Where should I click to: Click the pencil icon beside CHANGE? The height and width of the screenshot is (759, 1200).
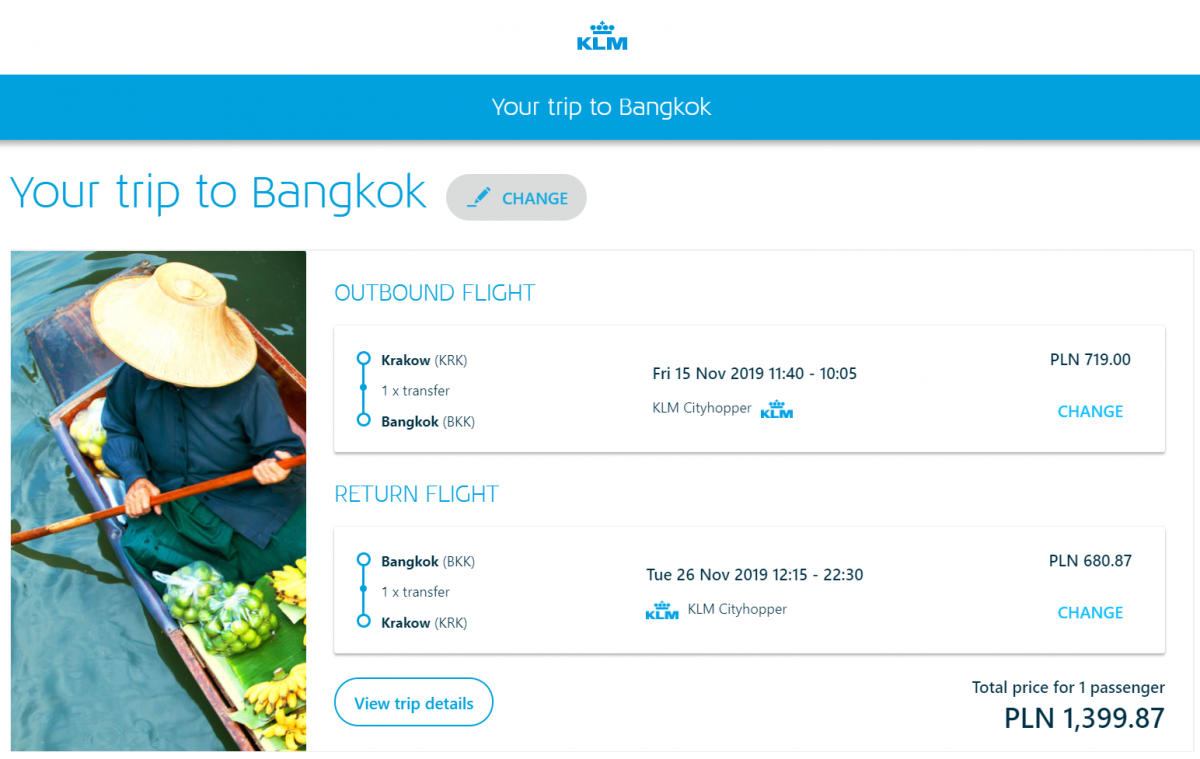tap(479, 197)
